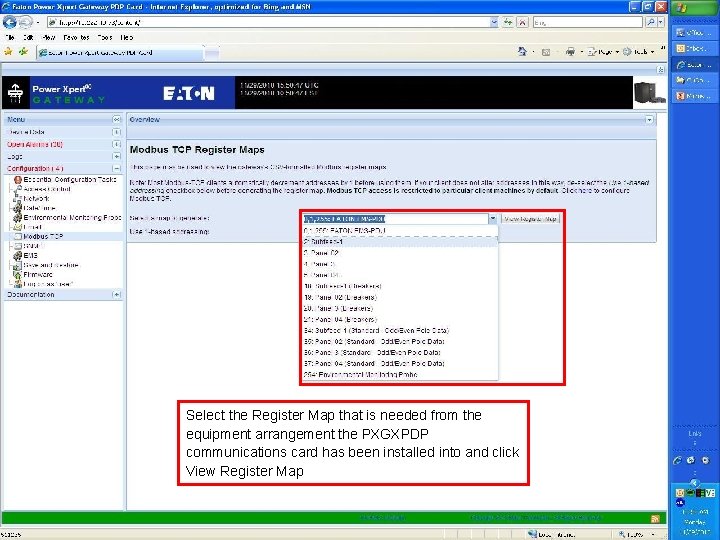Click the Date/Time gear icon
The image size is (720, 540).
coord(17,208)
